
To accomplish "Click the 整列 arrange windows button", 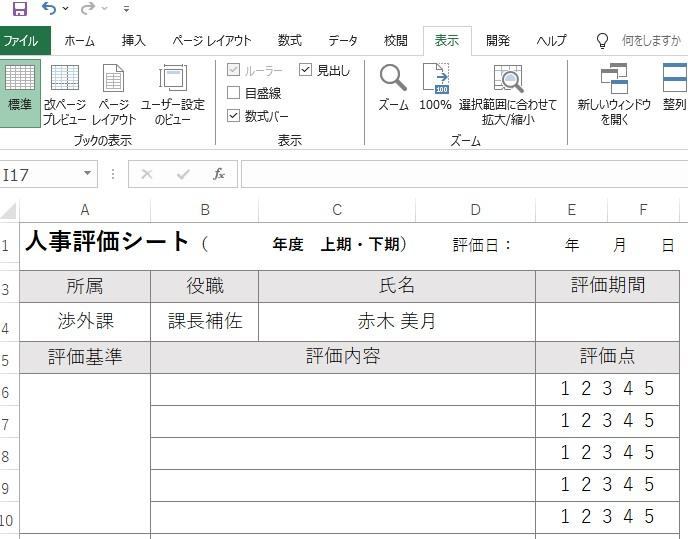I will pyautogui.click(x=674, y=88).
